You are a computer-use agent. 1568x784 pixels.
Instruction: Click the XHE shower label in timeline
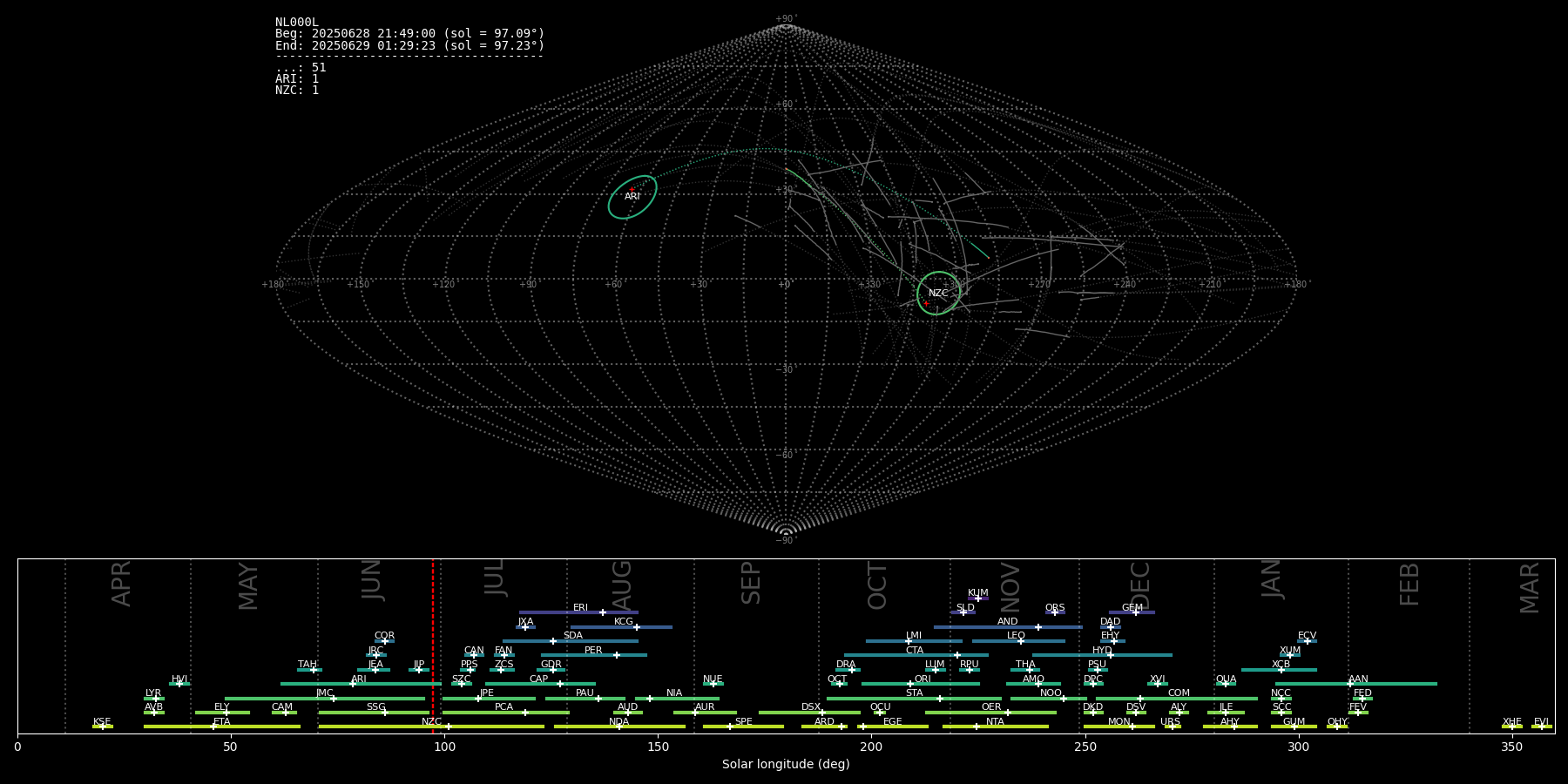(x=1512, y=722)
